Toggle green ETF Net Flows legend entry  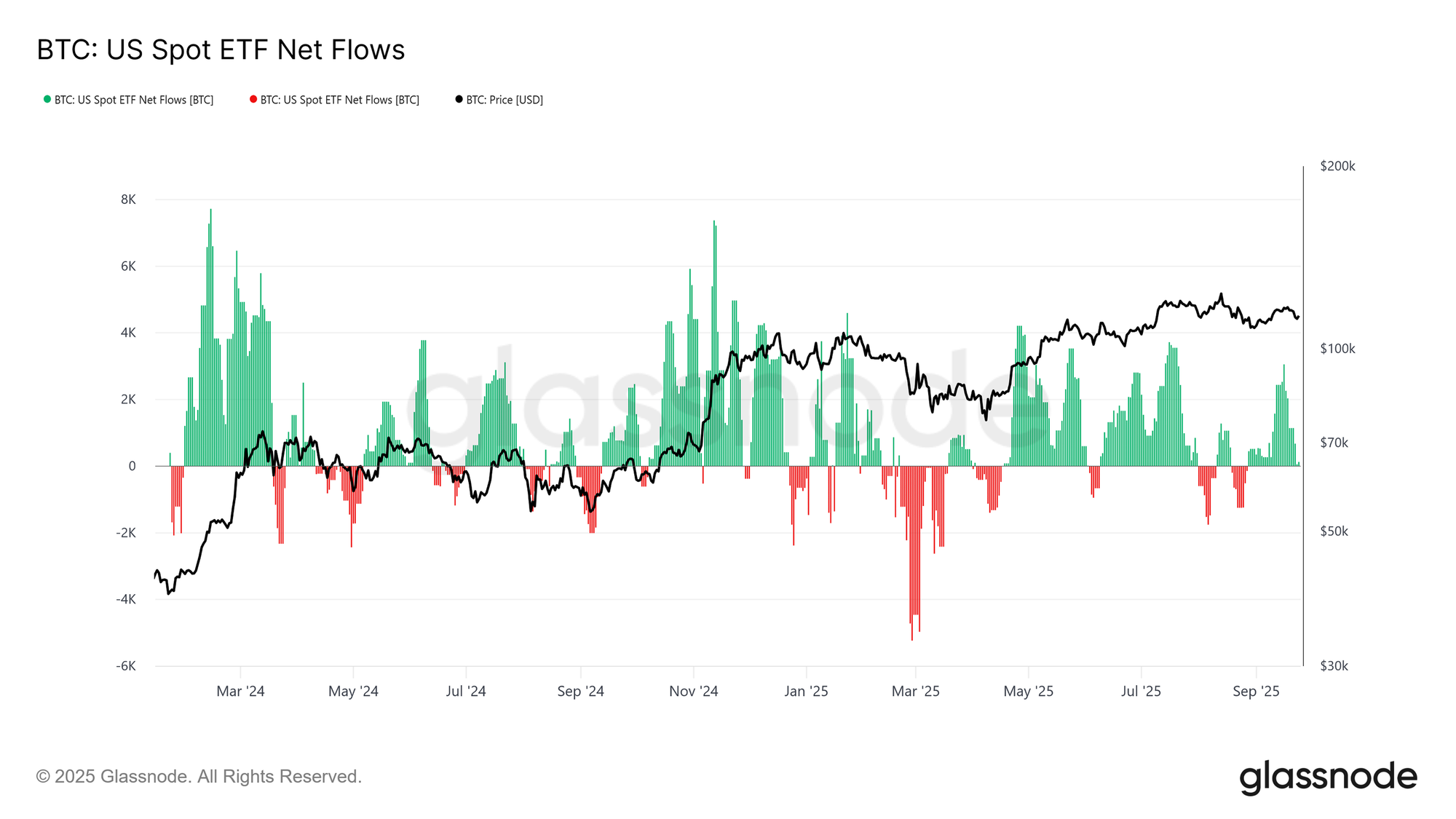(x=128, y=100)
